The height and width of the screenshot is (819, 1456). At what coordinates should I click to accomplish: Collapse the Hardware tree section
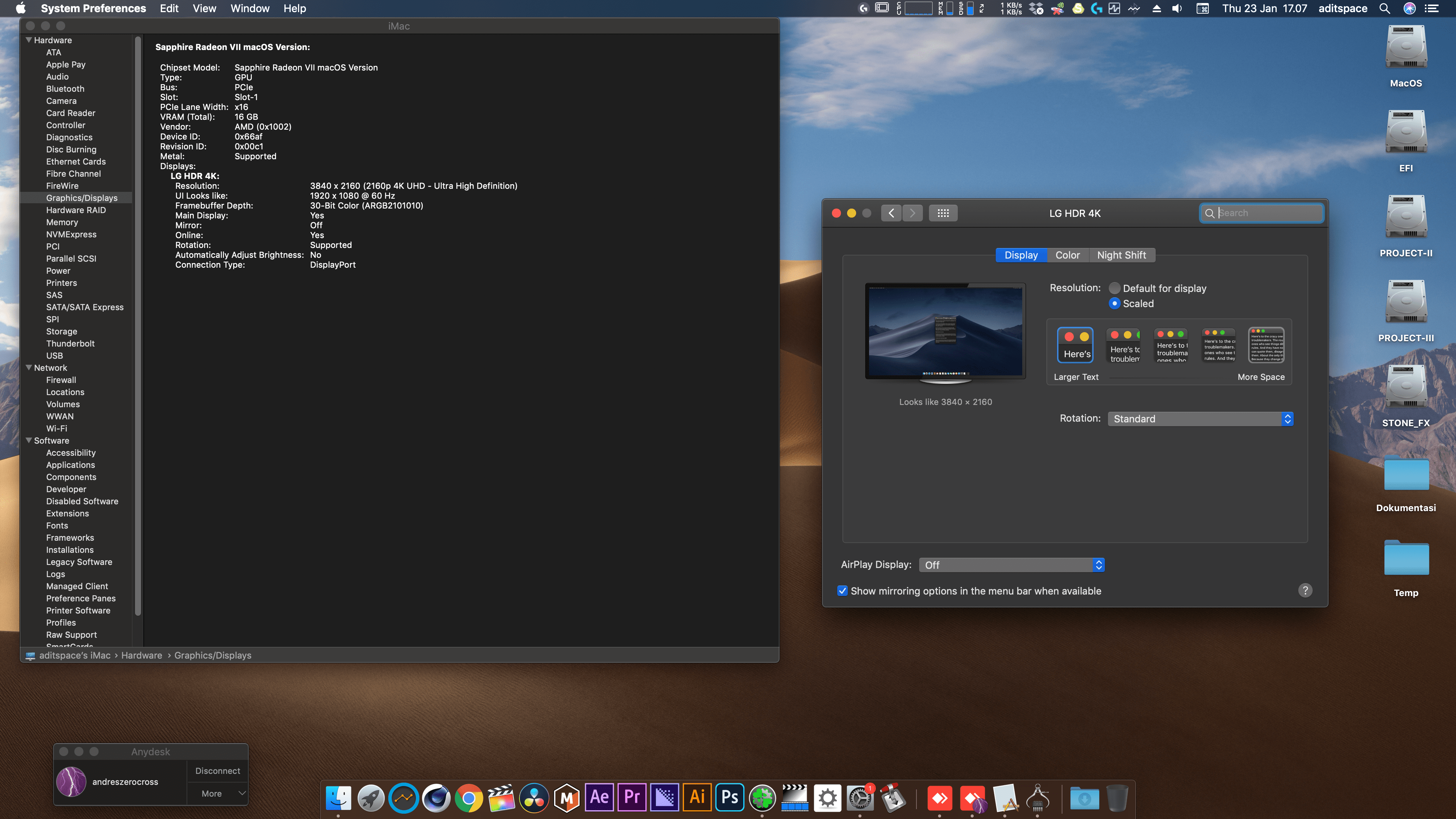tap(29, 40)
